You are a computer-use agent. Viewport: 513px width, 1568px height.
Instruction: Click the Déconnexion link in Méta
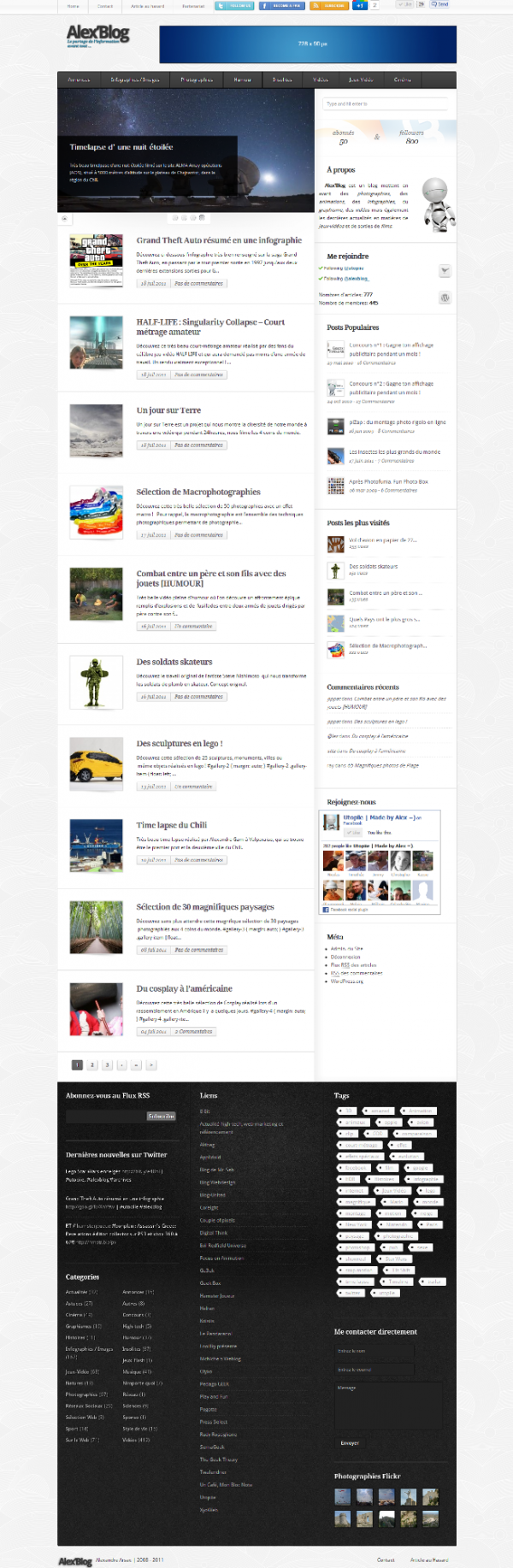(x=345, y=957)
